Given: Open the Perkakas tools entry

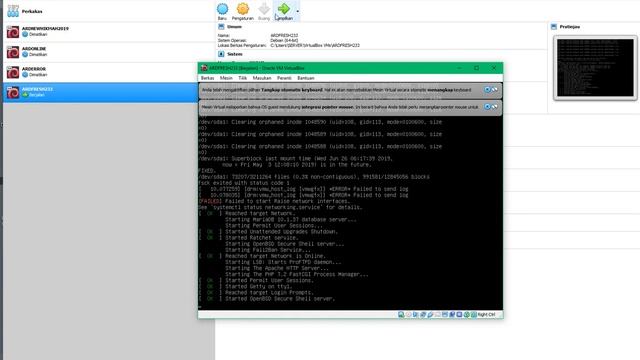Looking at the screenshot, I should pyautogui.click(x=108, y=11).
